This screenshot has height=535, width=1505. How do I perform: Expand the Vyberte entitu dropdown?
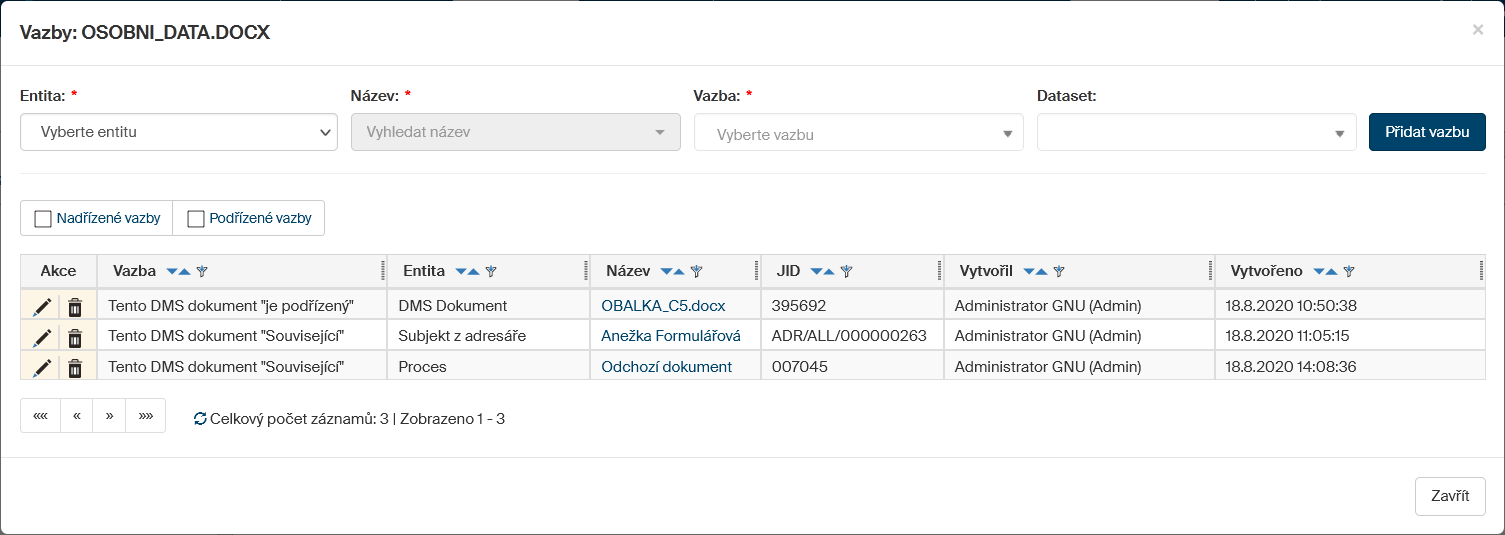[x=179, y=132]
